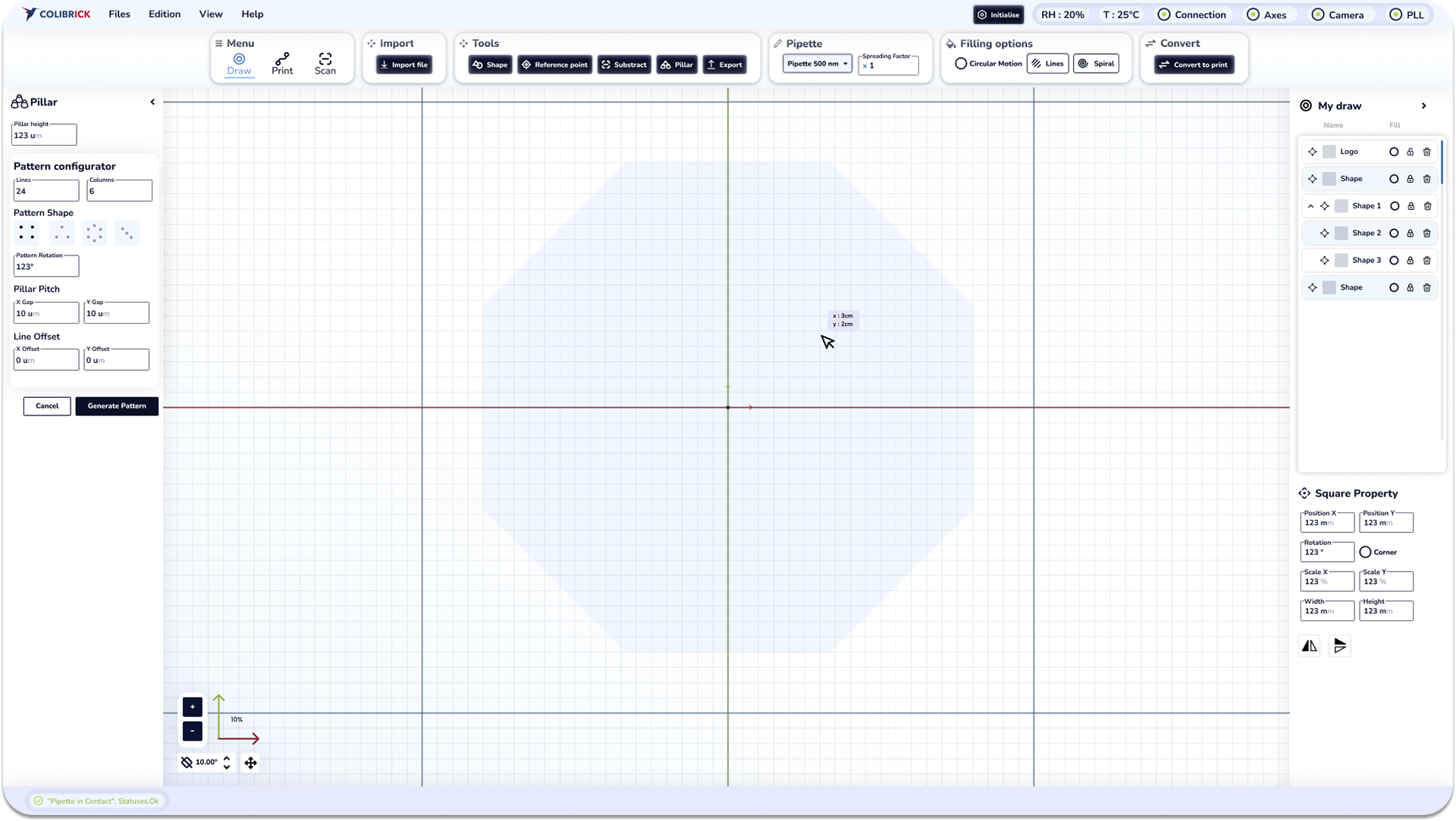Select the Scan mode icon
Screen dimensions: 1456x821
[x=325, y=59]
